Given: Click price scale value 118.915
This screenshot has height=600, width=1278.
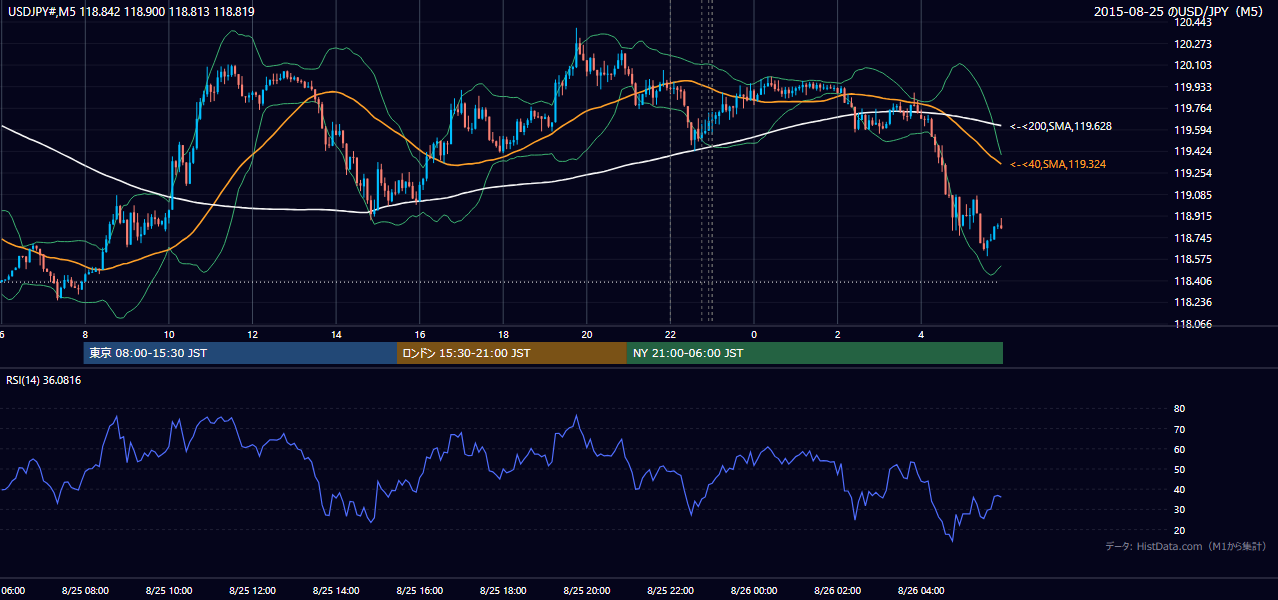Looking at the screenshot, I should [1195, 216].
